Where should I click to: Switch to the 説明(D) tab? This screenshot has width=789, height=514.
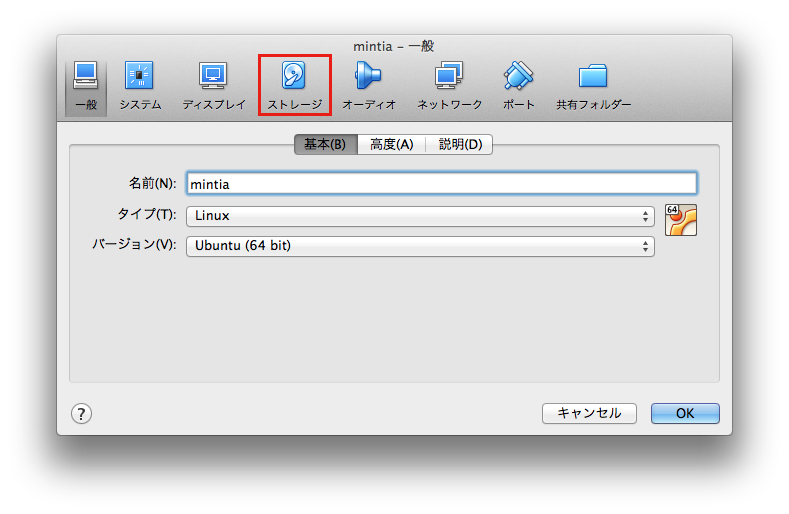click(x=460, y=144)
